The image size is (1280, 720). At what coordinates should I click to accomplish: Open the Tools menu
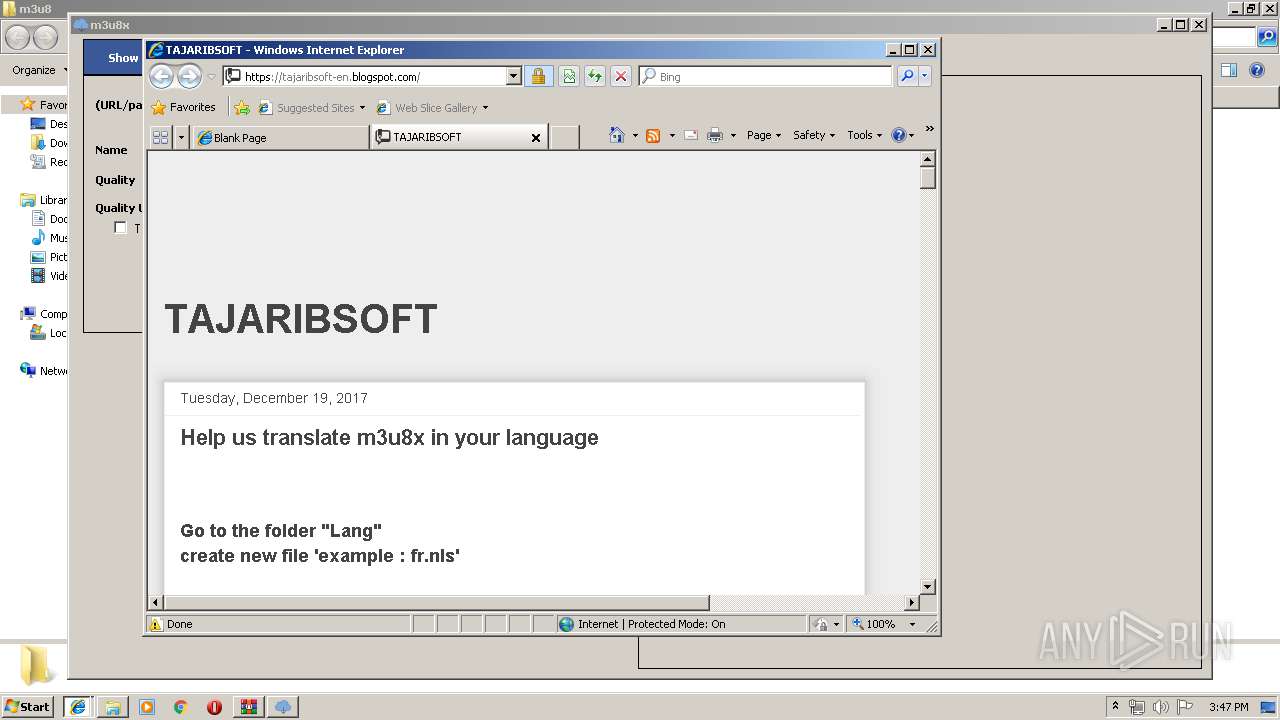coord(864,135)
